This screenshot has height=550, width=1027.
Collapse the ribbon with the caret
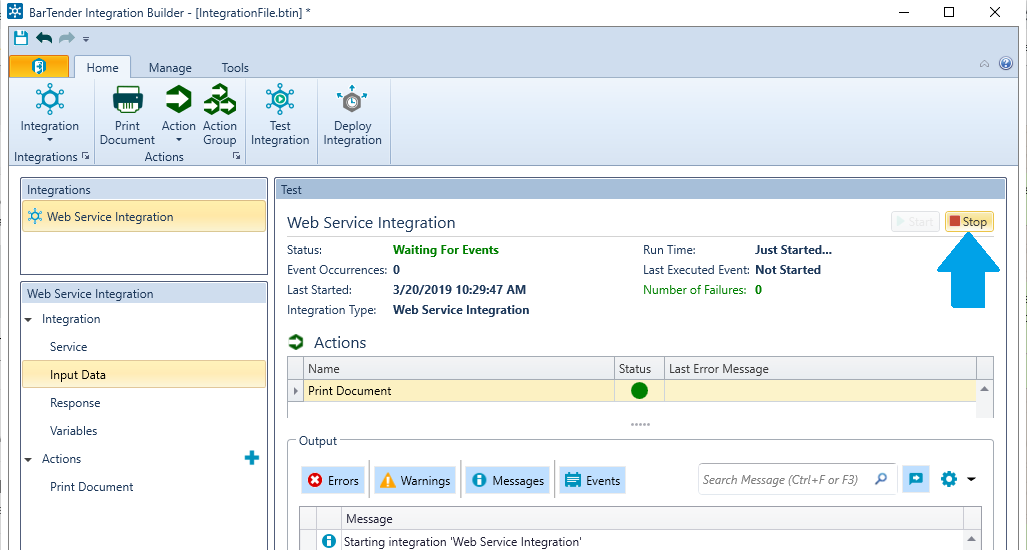[x=984, y=64]
